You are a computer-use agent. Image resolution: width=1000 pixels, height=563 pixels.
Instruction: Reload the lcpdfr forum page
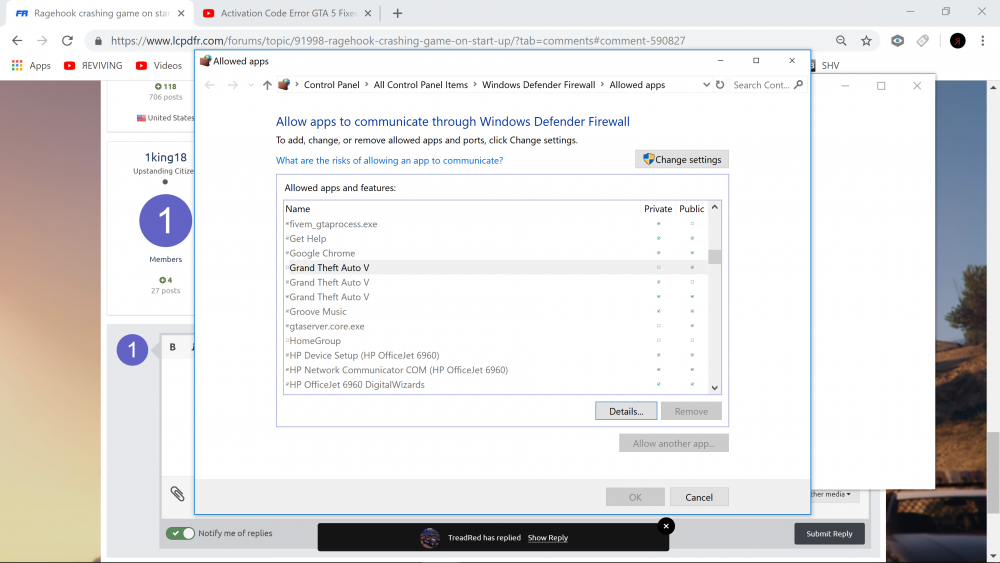coord(67,41)
